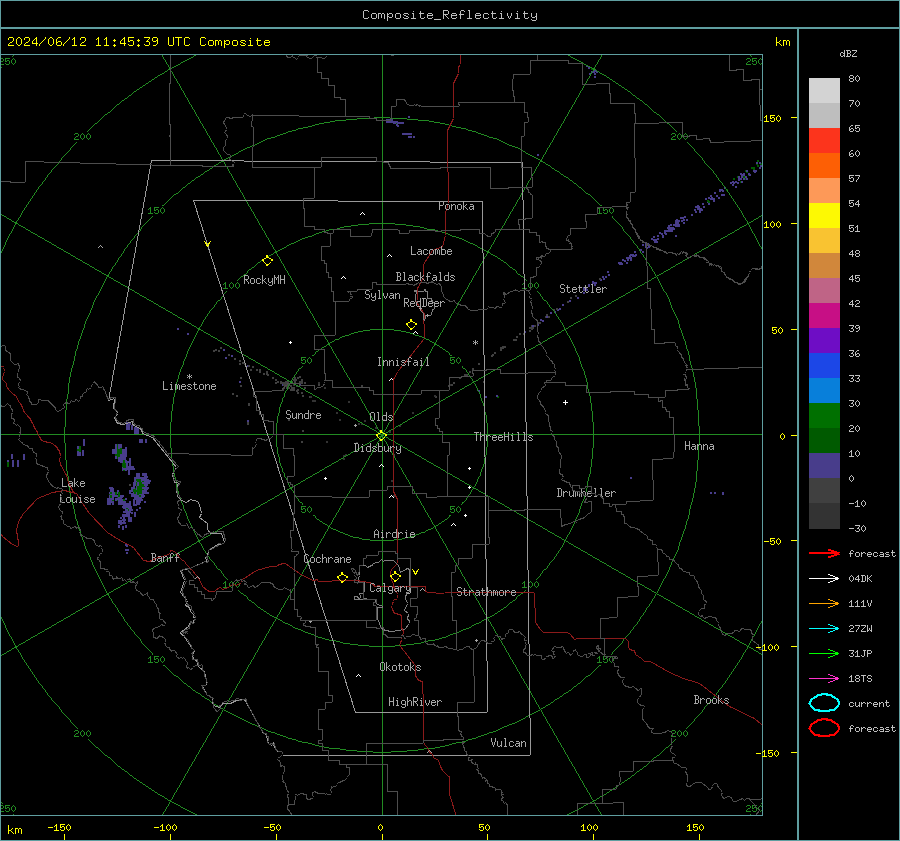Viewport: 900px width, 841px height.
Task: Click the orange 111V arrow icon
Action: point(824,603)
